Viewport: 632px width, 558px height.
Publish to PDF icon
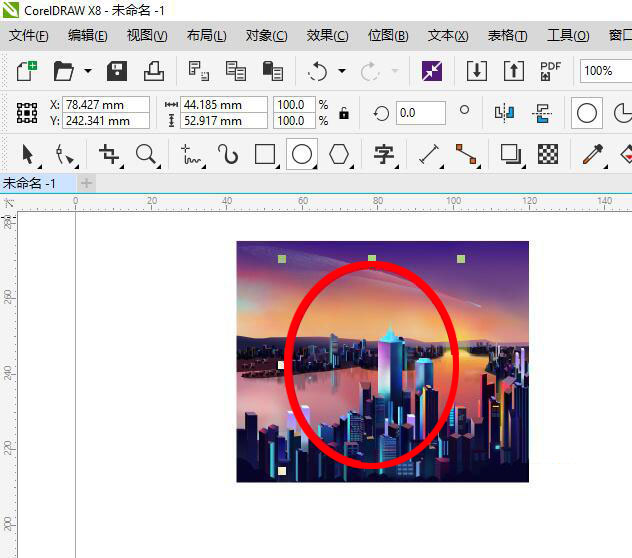click(x=551, y=71)
